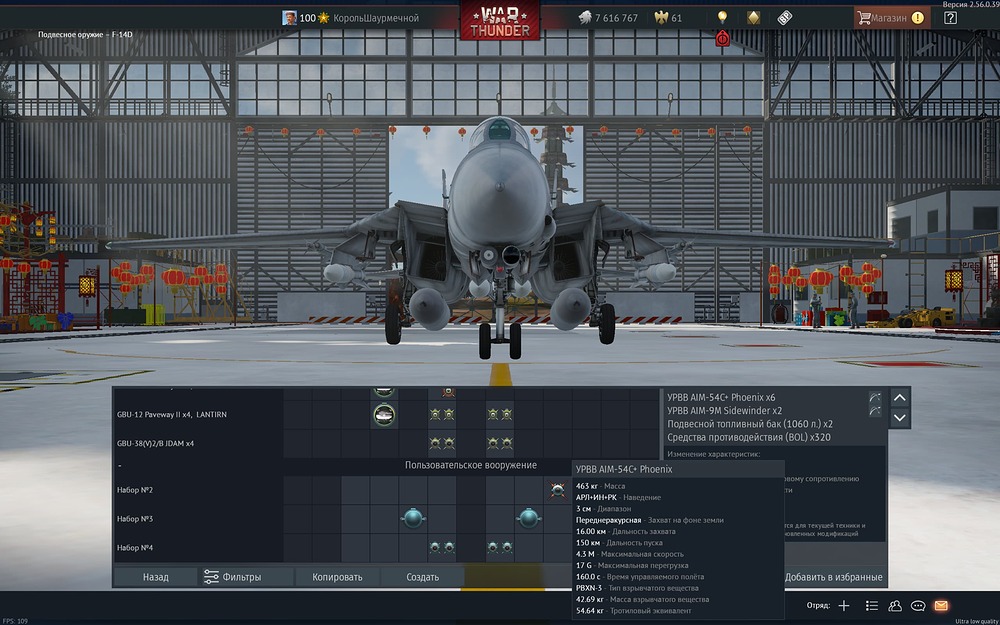Open player profile avatar КорольШаурмечной
This screenshot has width=1000, height=625.
290,18
